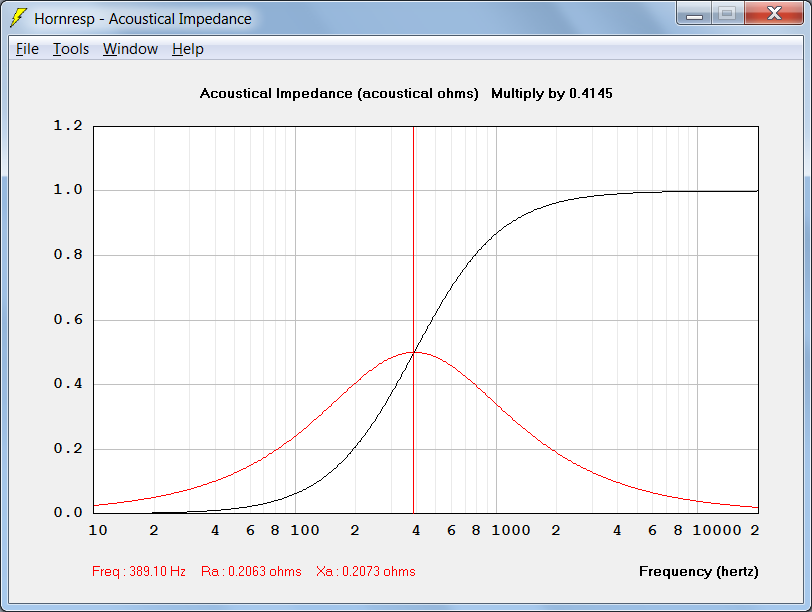The width and height of the screenshot is (812, 612).
Task: Minimize the Hornresp window
Action: click(694, 13)
